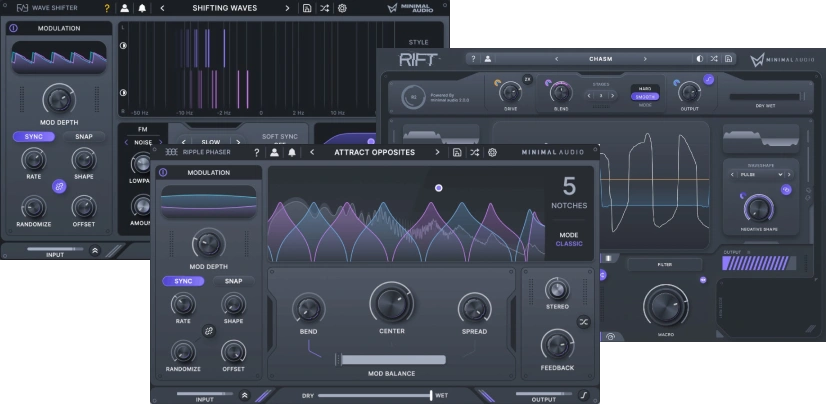This screenshot has width=826, height=404.
Task: Toggle the Wave Shifter SNAP button
Action: pos(84,136)
